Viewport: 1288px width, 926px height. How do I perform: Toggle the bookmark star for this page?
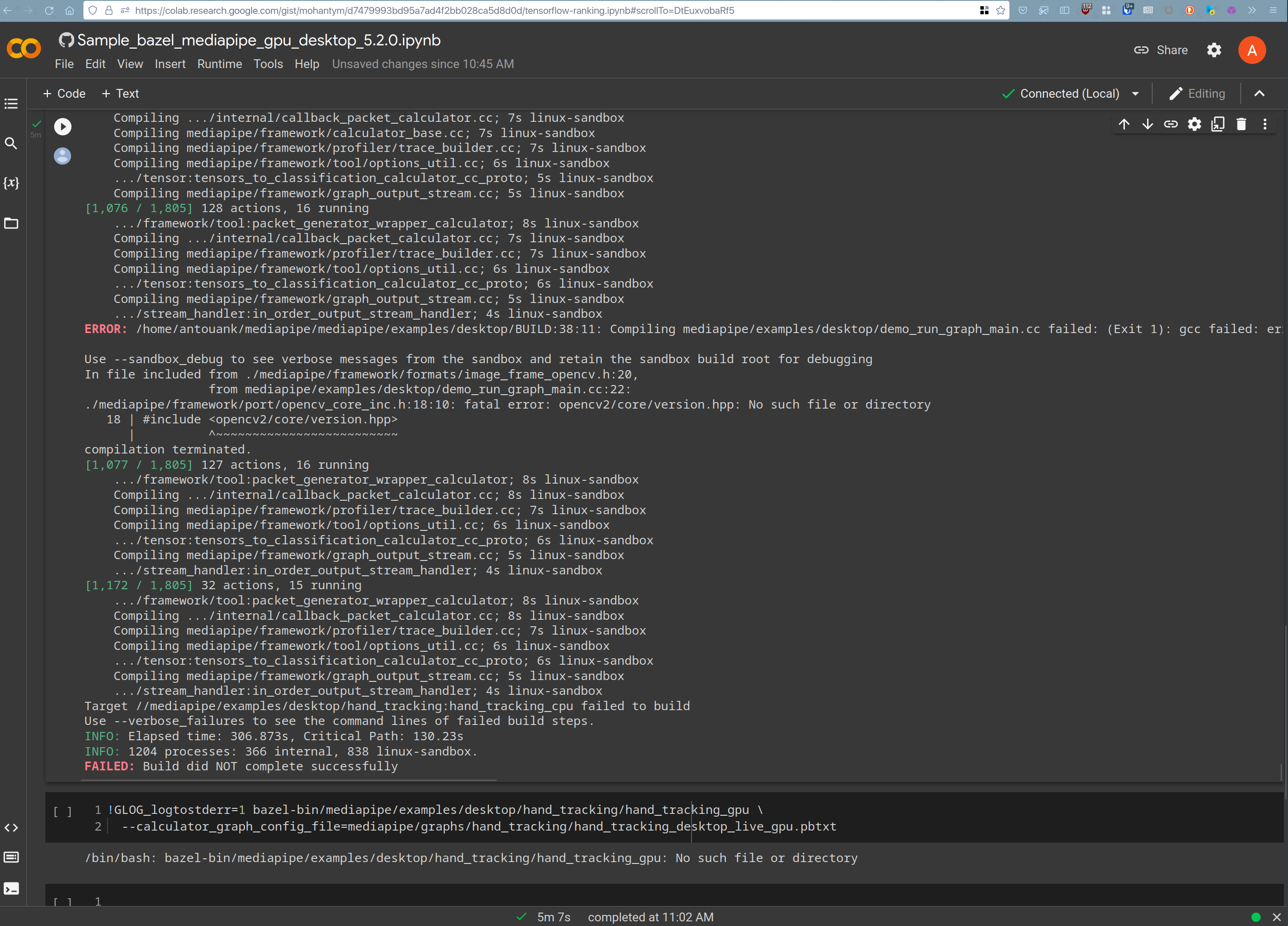[x=1000, y=10]
